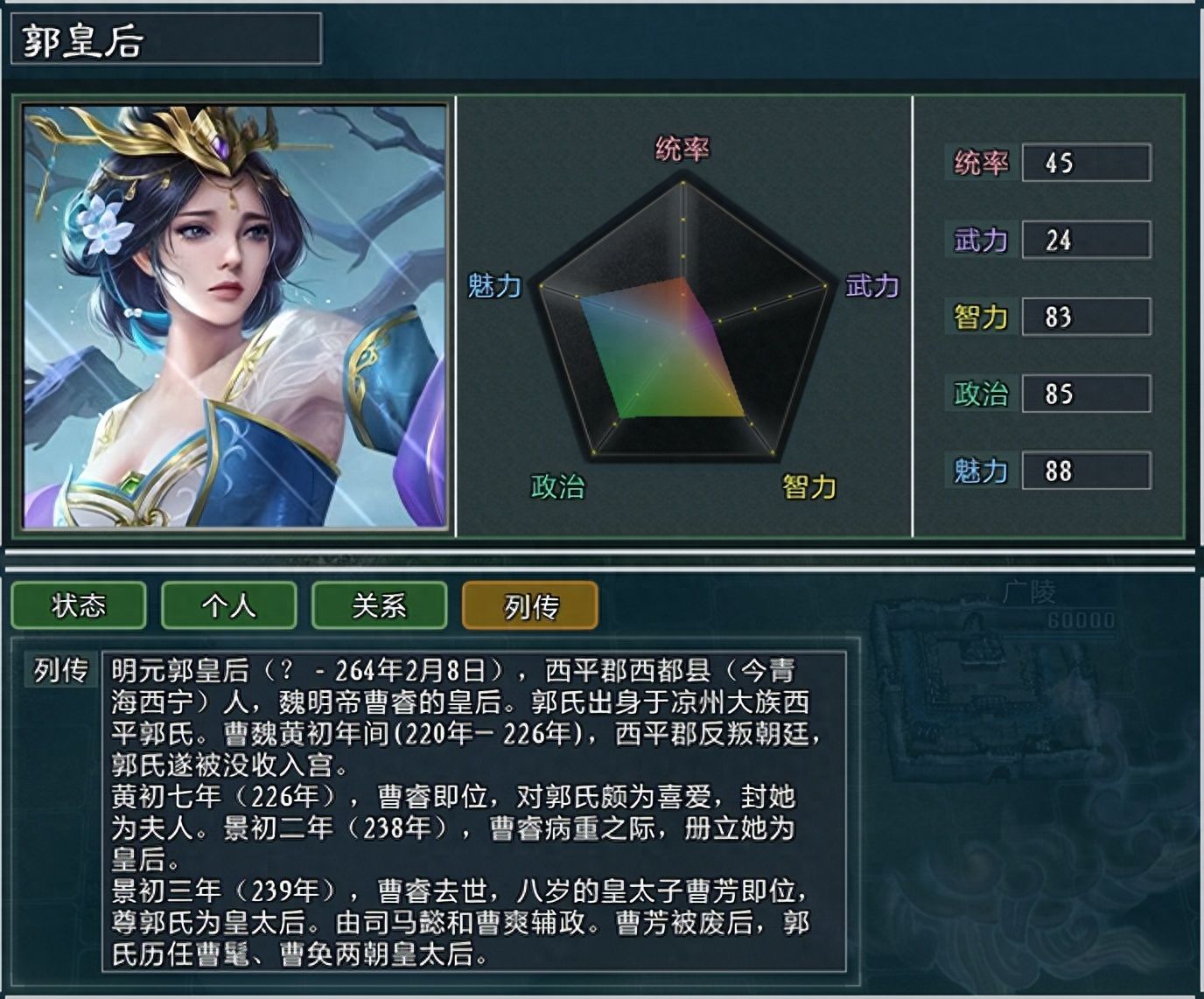This screenshot has height=999, width=1204.
Task: Click the 魅力 value box showing 88
Action: [1086, 471]
